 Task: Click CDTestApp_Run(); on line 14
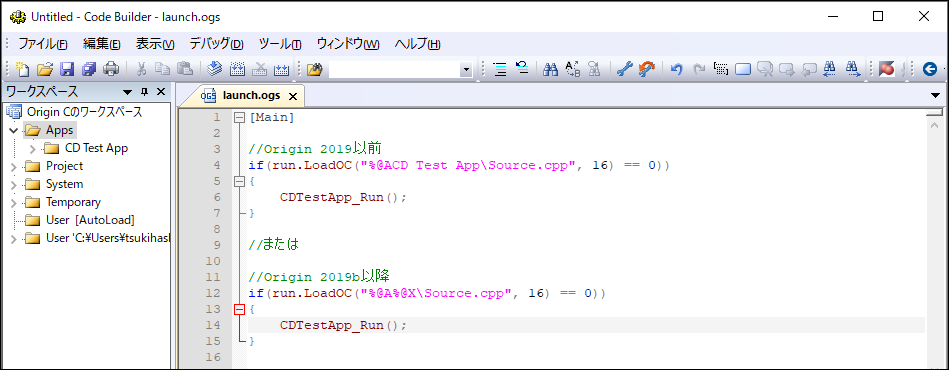[343, 325]
